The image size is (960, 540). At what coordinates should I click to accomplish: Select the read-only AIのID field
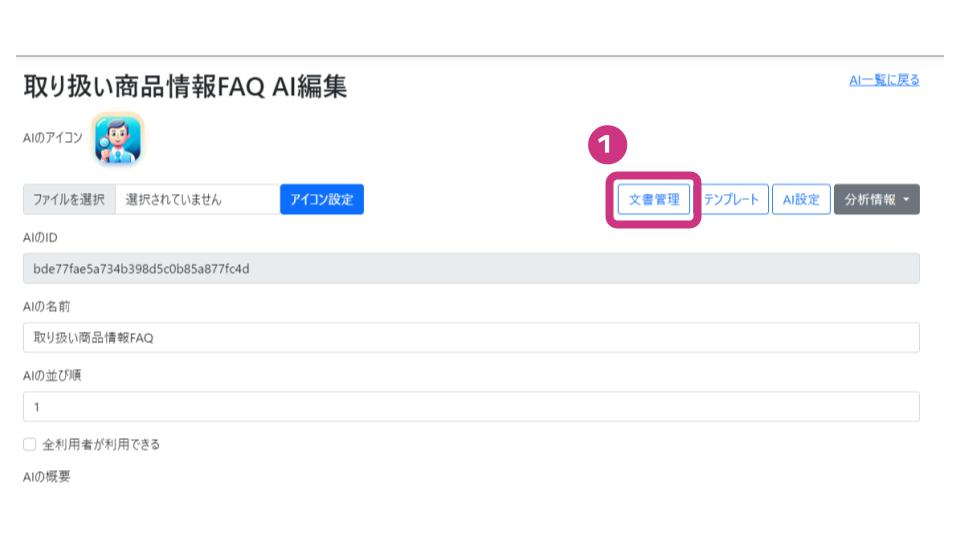pyautogui.click(x=470, y=269)
